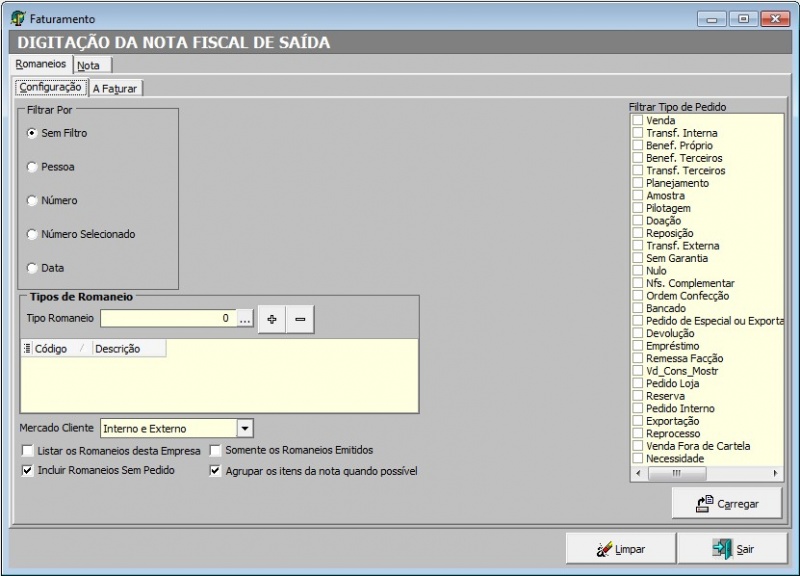This screenshot has height=576, width=800.
Task: Select the Pessoa filter radio button
Action: coord(33,167)
